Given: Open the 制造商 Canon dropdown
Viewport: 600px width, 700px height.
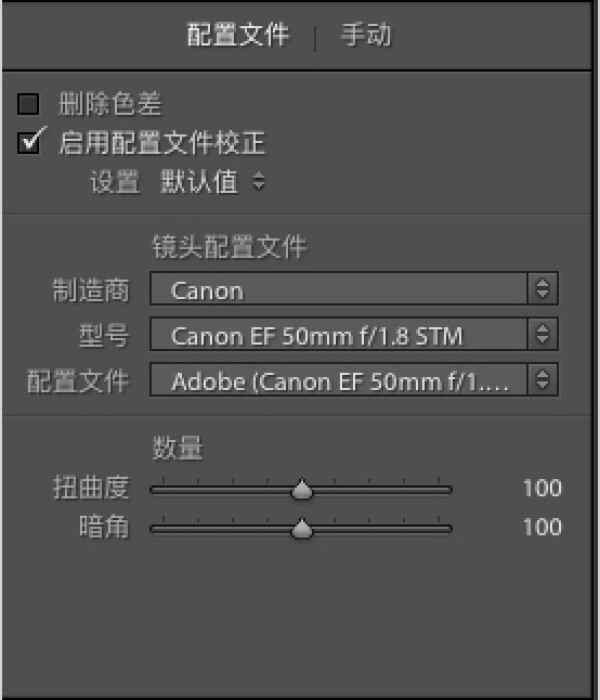Looking at the screenshot, I should pyautogui.click(x=338, y=290).
